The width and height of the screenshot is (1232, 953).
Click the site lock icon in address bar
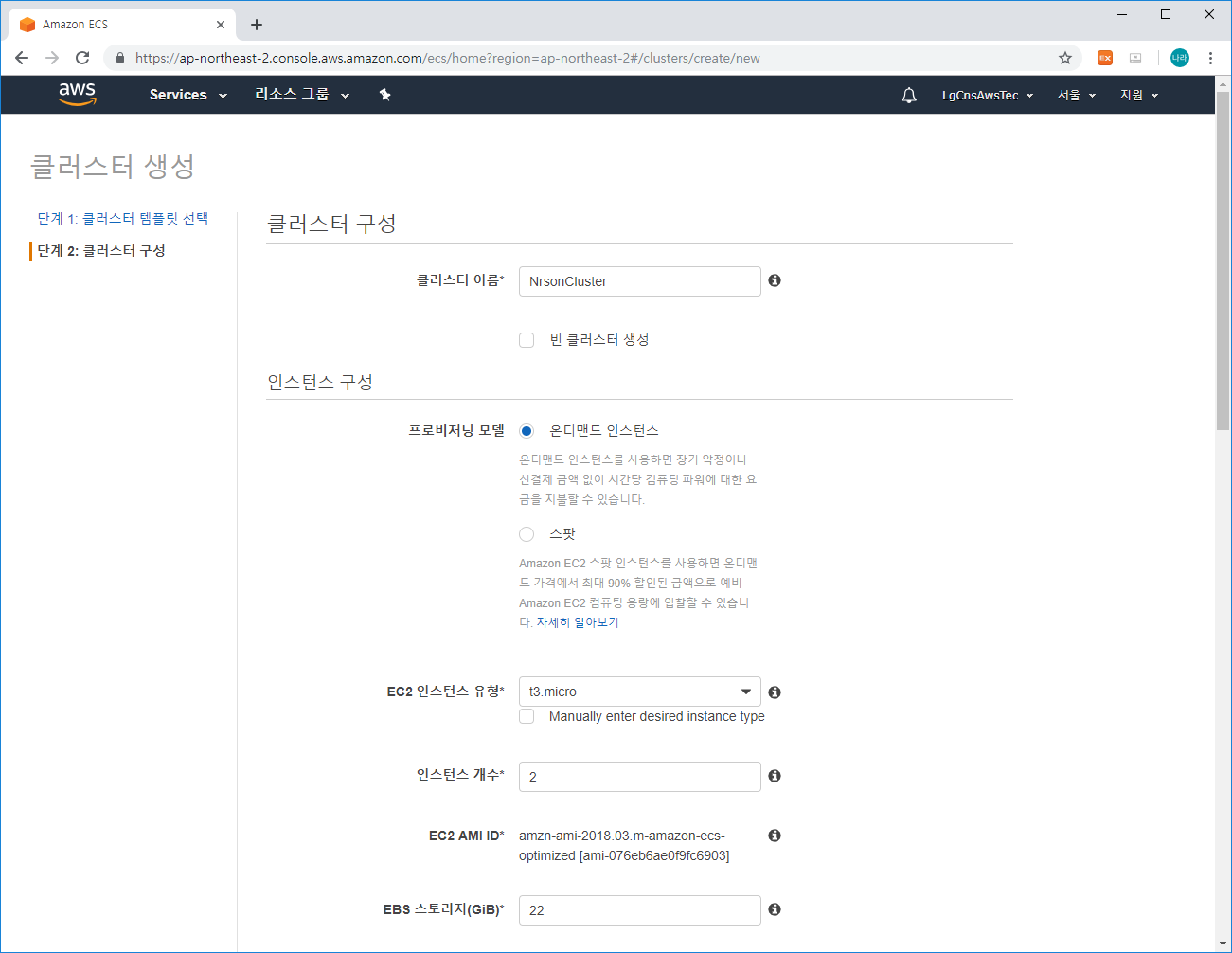pyautogui.click(x=119, y=58)
